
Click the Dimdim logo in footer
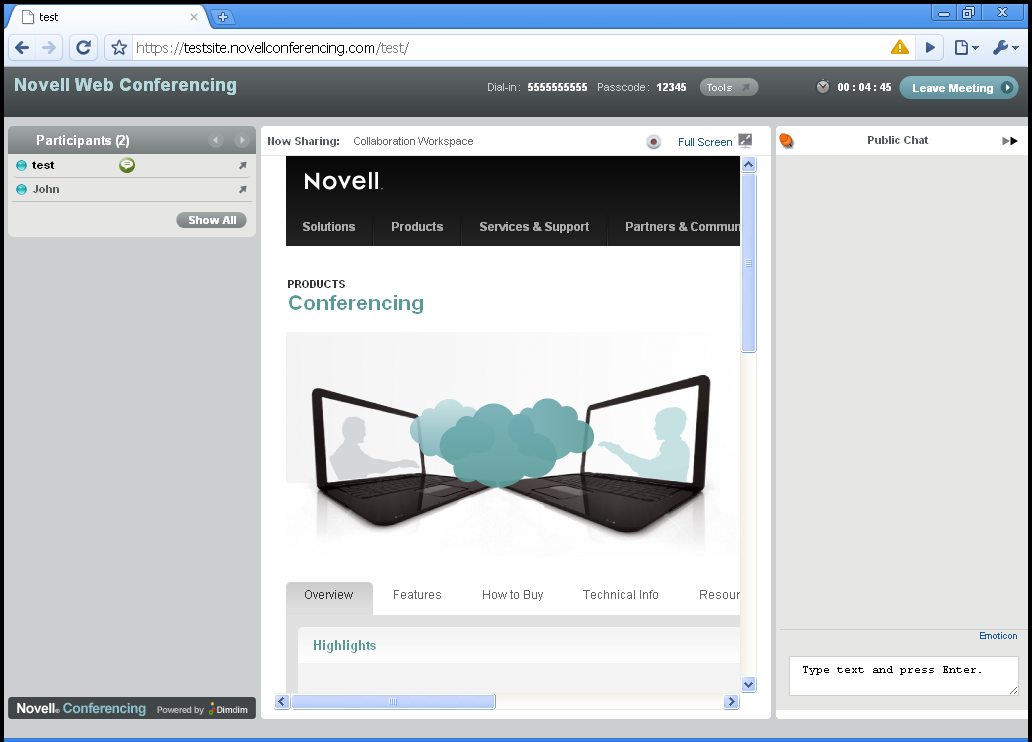pyautogui.click(x=228, y=709)
